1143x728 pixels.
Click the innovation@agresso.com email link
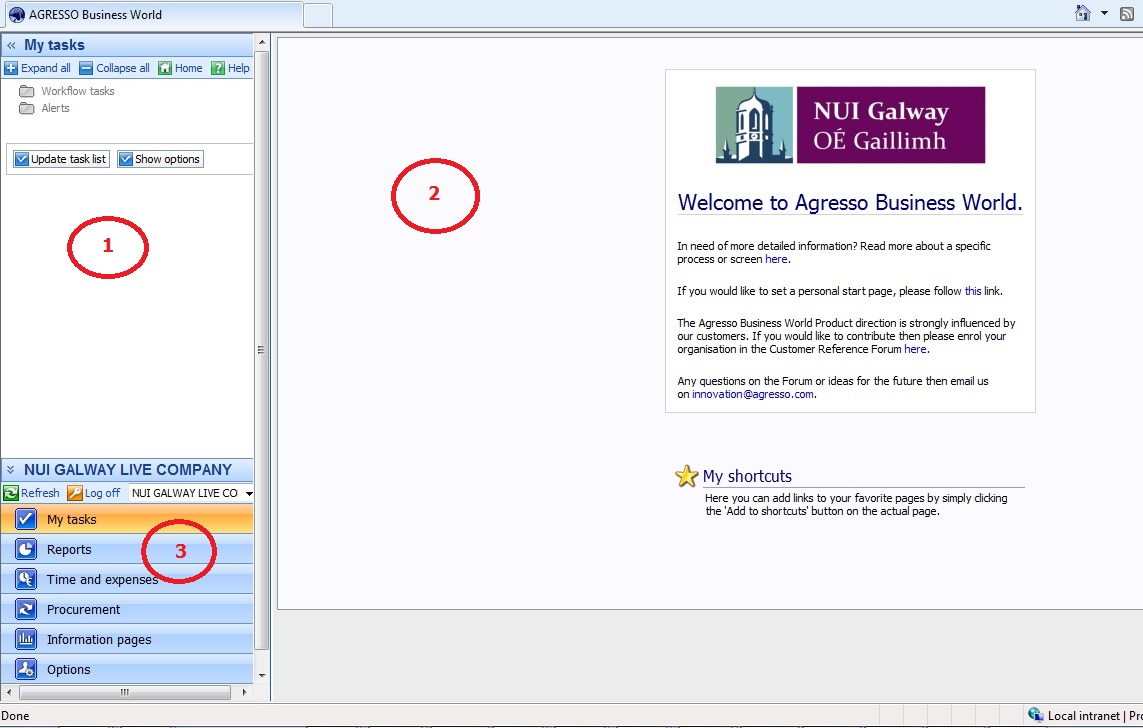point(752,394)
